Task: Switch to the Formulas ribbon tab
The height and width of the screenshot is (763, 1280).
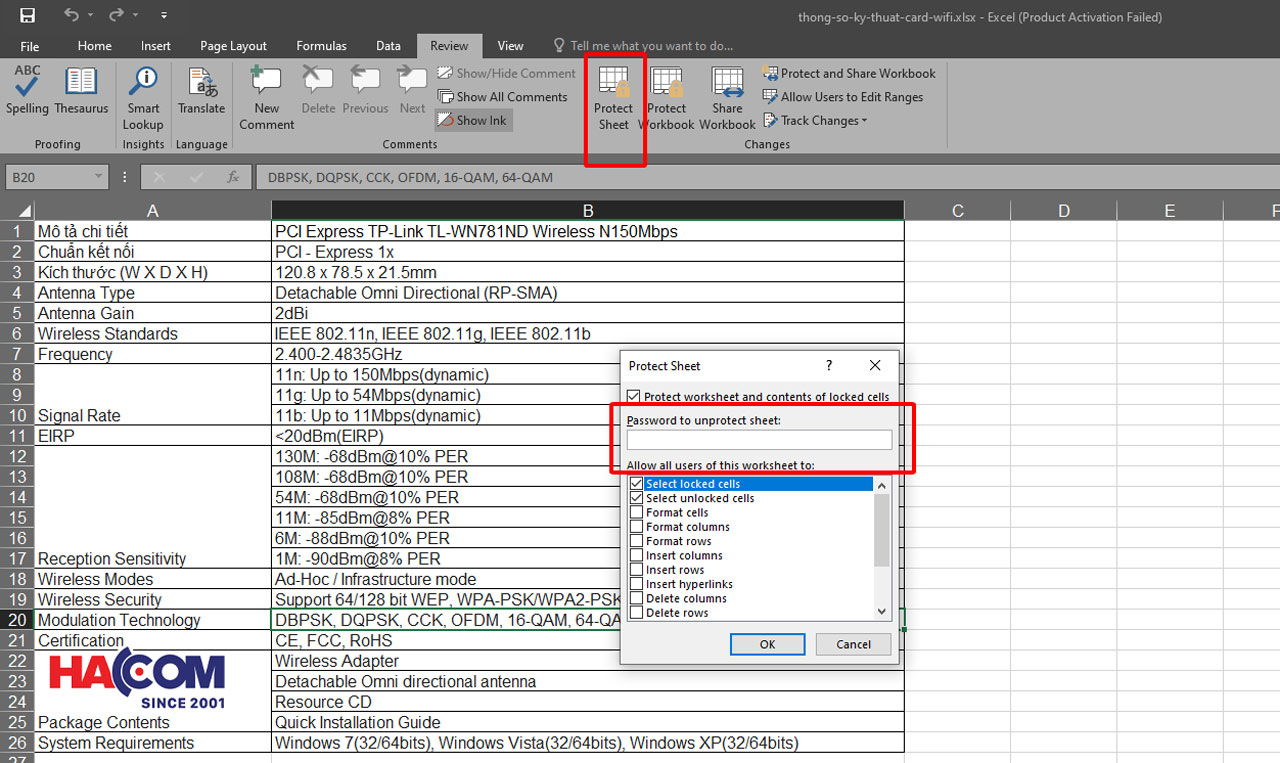Action: tap(321, 45)
